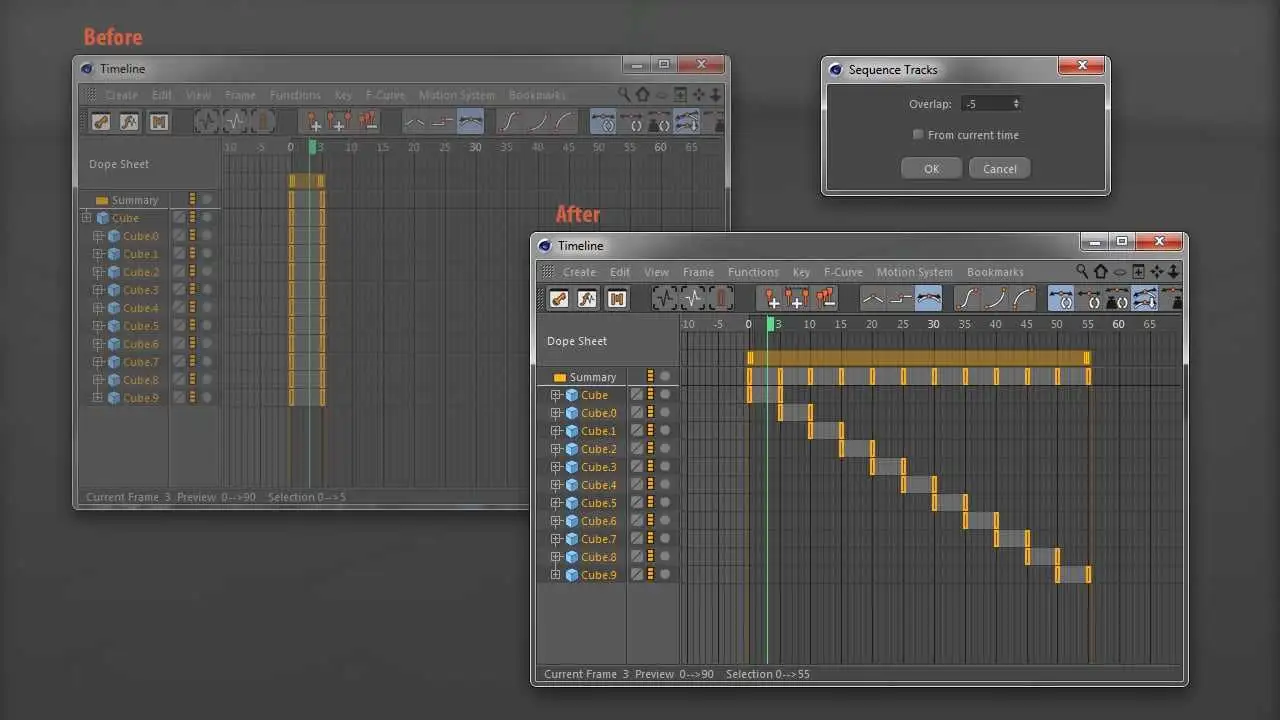Expand the Cube.4 track in After window
Screen dimensions: 1280x720
556,485
